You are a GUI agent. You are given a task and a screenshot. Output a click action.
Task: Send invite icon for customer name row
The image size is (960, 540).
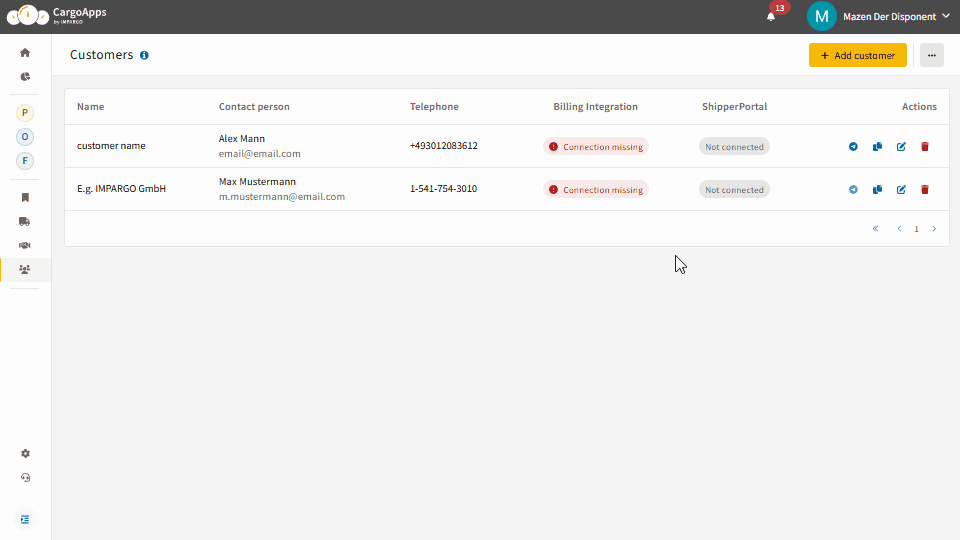(x=853, y=146)
